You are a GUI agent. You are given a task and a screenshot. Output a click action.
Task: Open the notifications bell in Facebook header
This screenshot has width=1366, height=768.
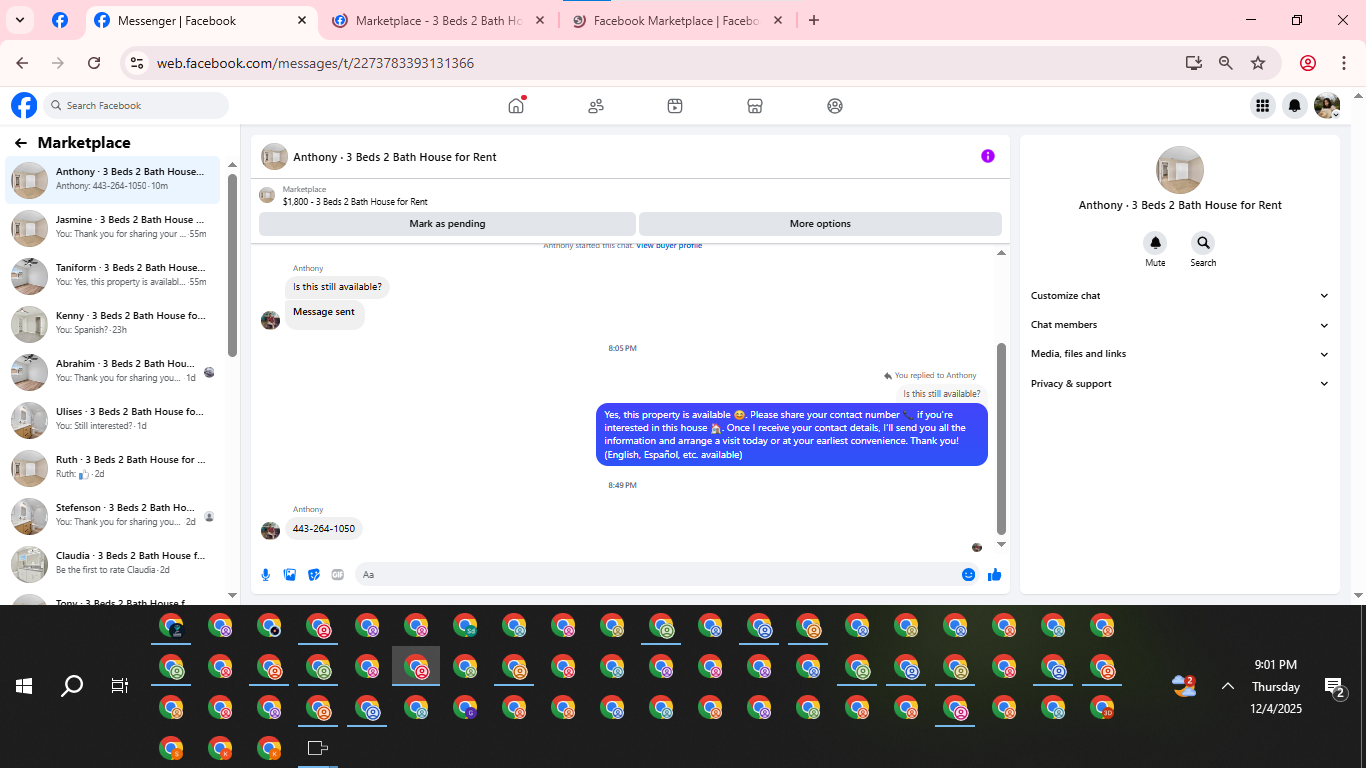click(x=1295, y=105)
